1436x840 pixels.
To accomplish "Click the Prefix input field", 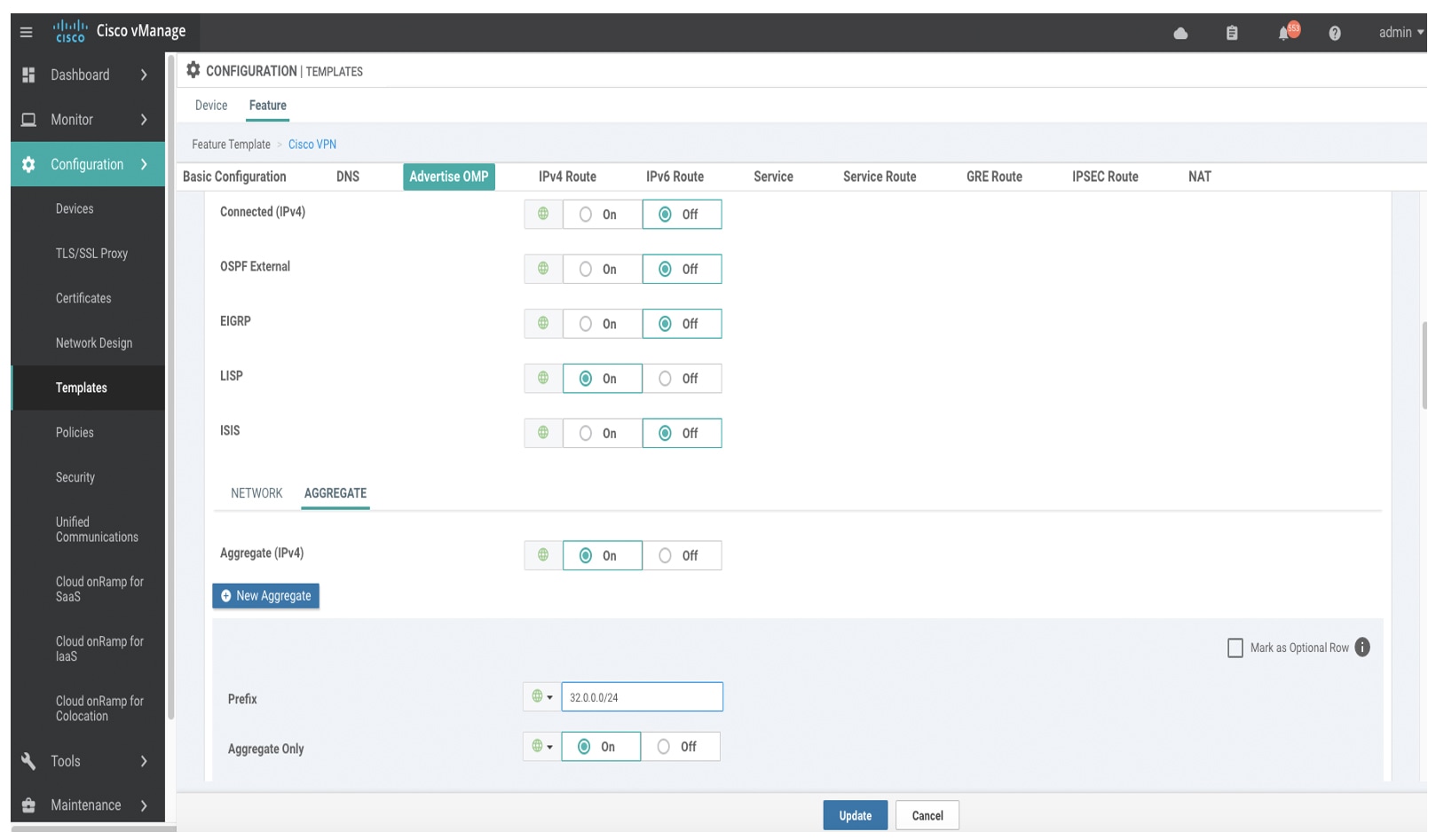I will 643,697.
